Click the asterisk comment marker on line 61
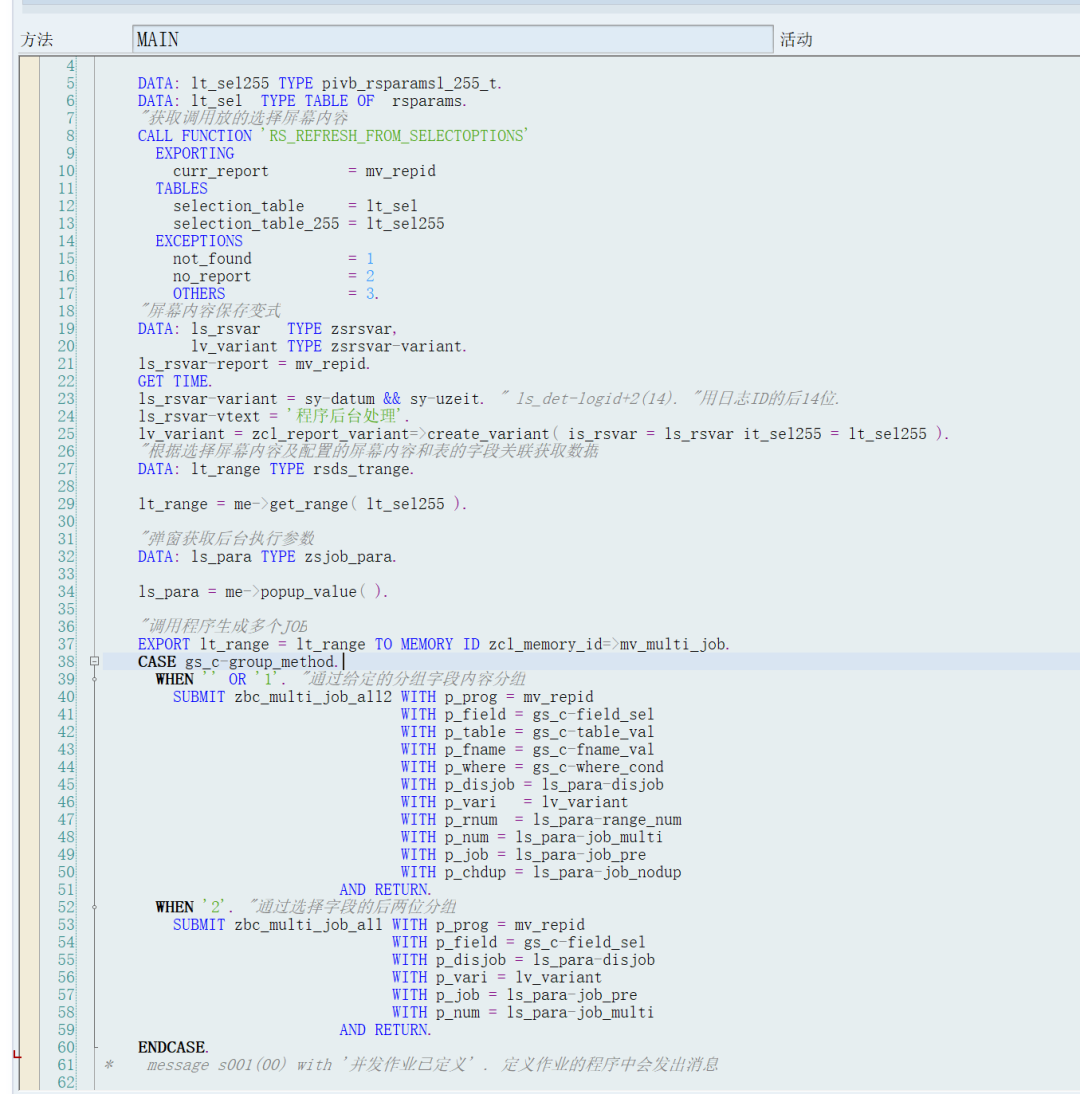The image size is (1080, 1094). 109,1065
